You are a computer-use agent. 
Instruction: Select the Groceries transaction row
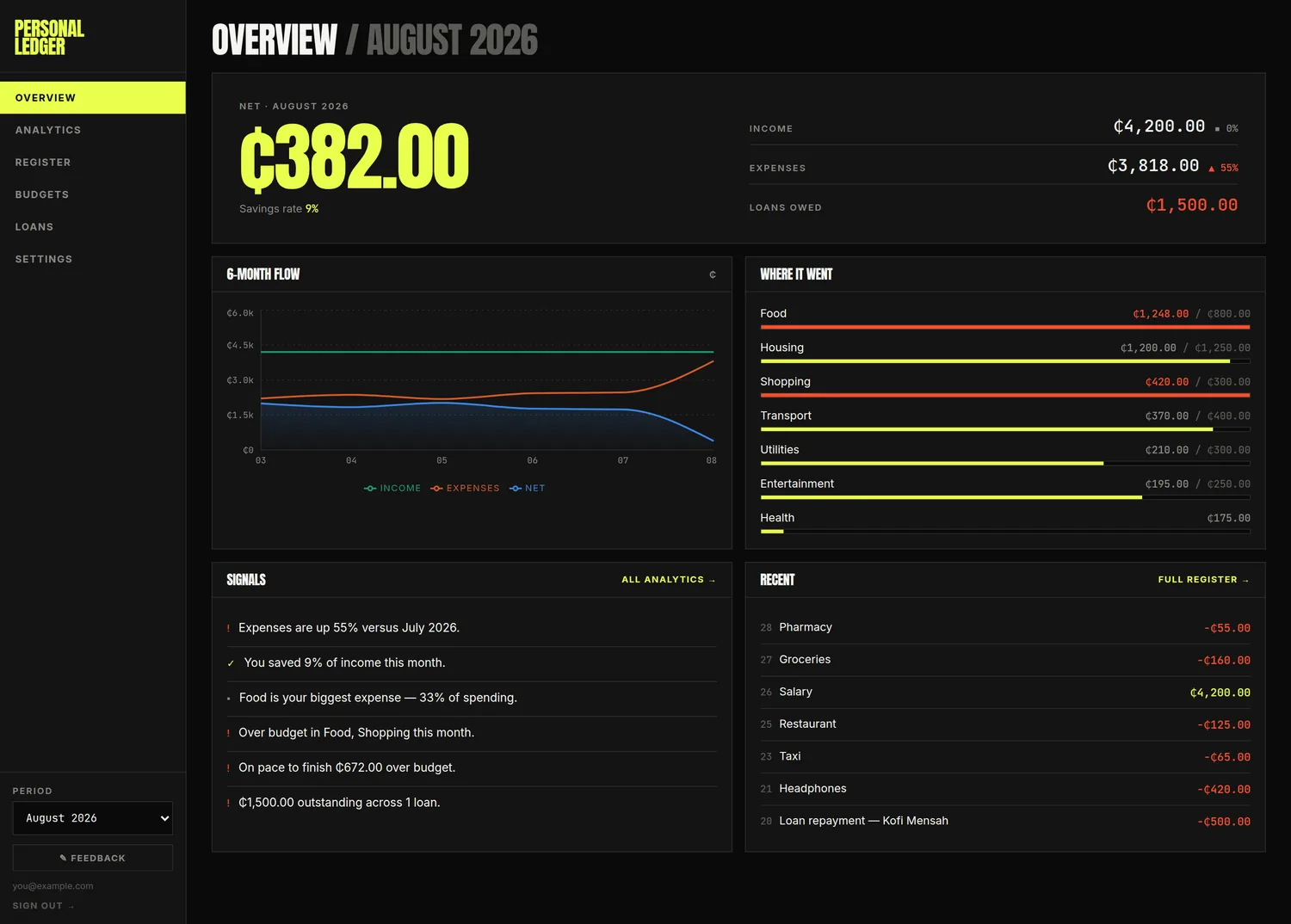(x=1005, y=660)
